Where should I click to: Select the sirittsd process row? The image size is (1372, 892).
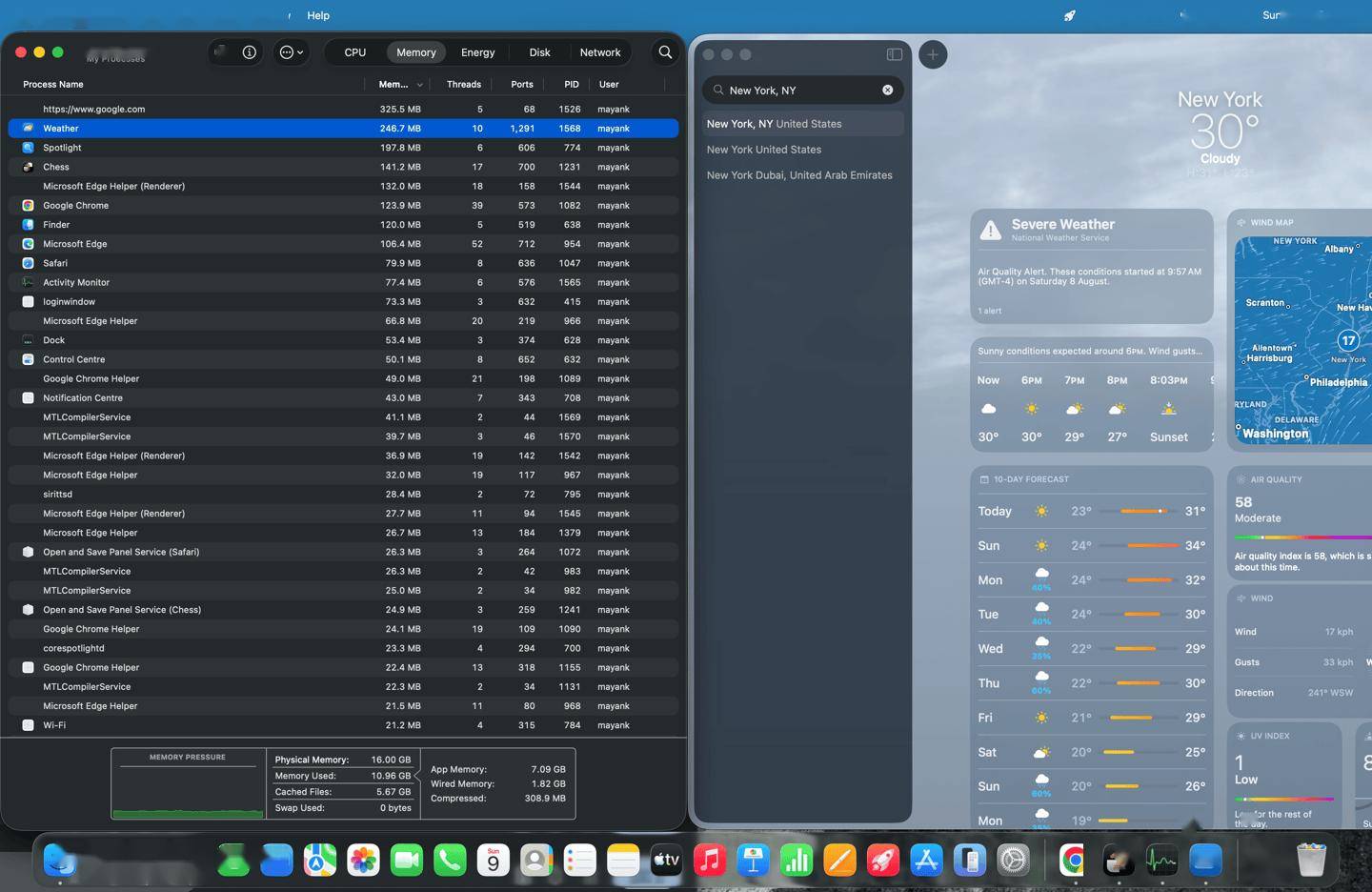(x=343, y=494)
